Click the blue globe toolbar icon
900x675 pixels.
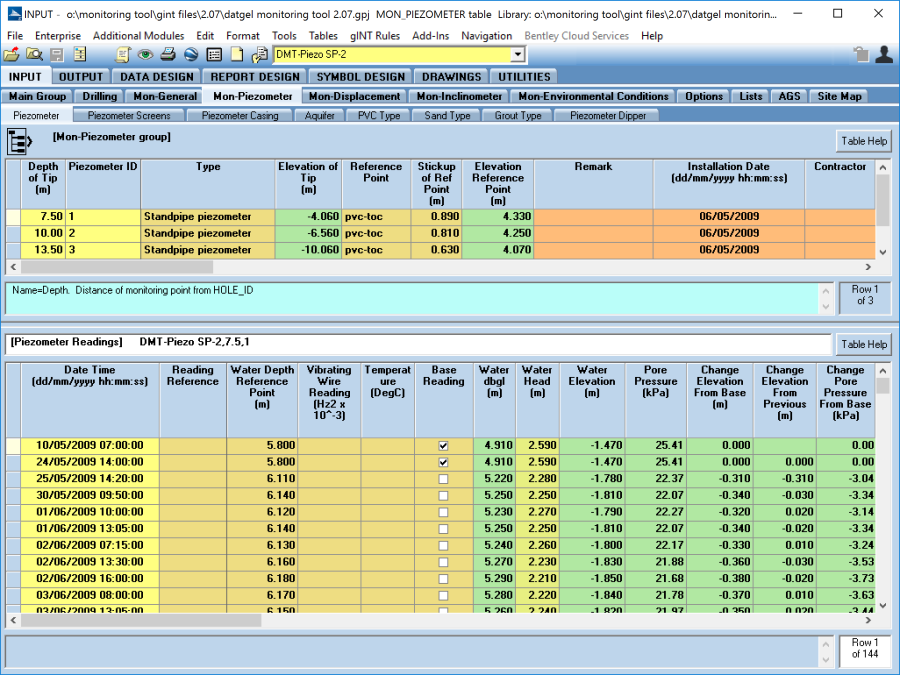click(x=190, y=55)
